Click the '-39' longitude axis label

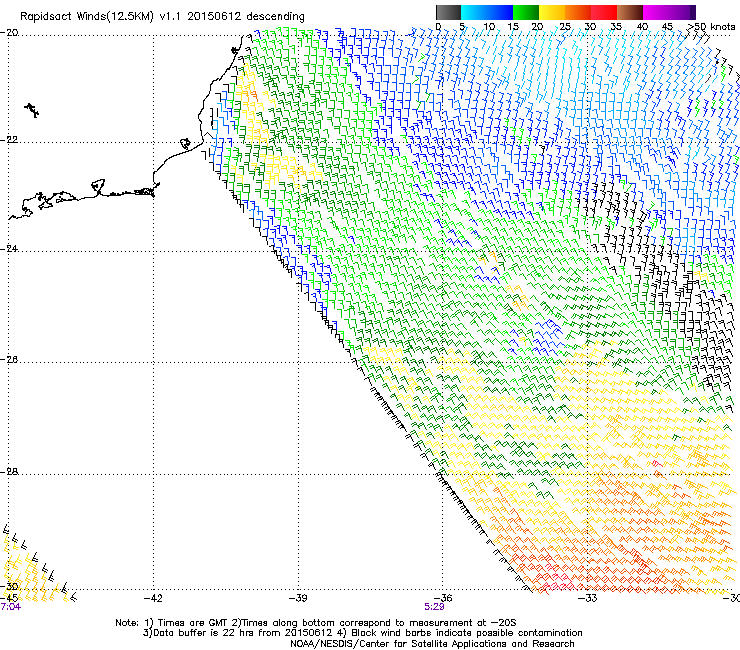tap(298, 599)
